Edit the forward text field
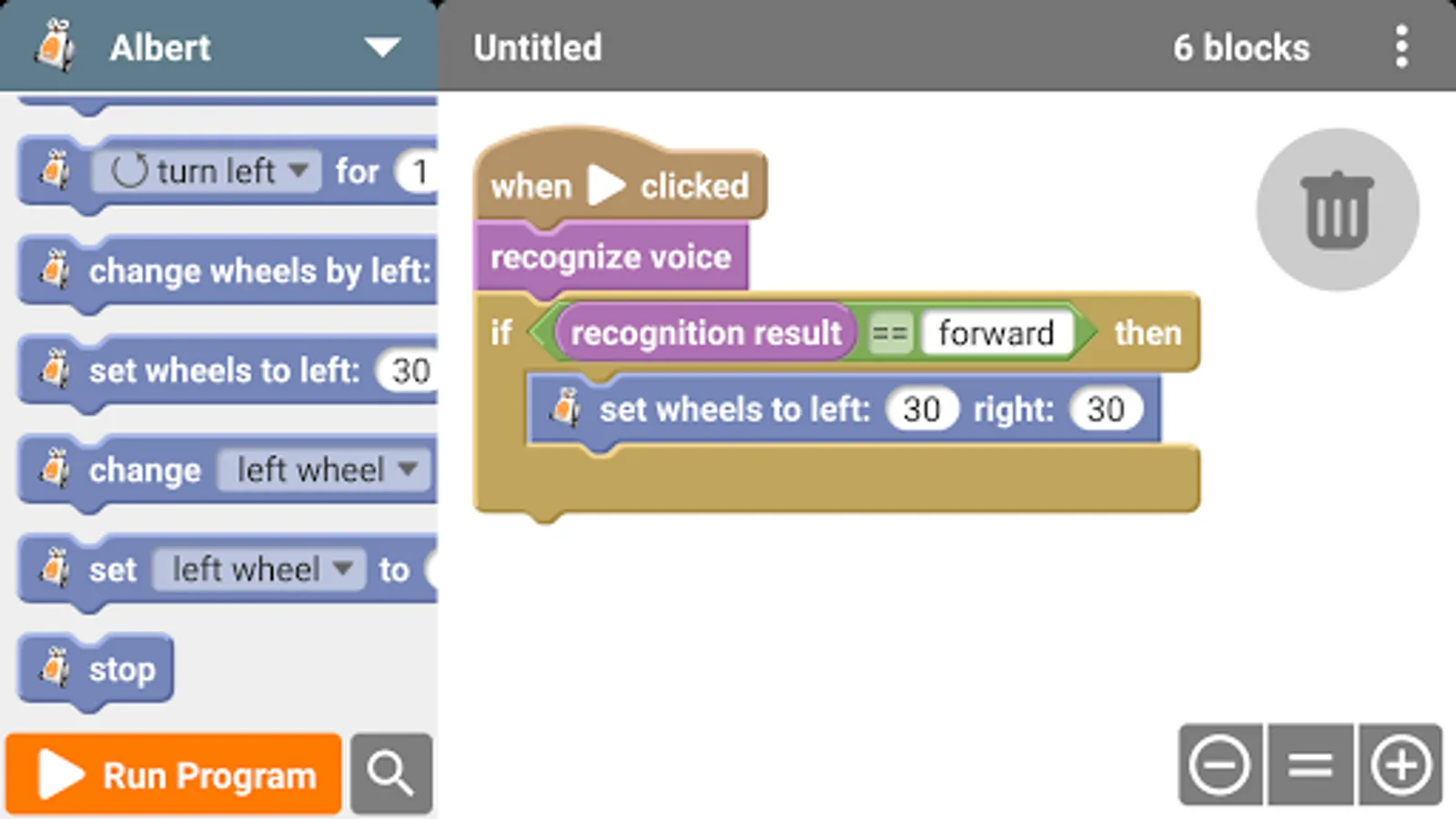 [996, 333]
